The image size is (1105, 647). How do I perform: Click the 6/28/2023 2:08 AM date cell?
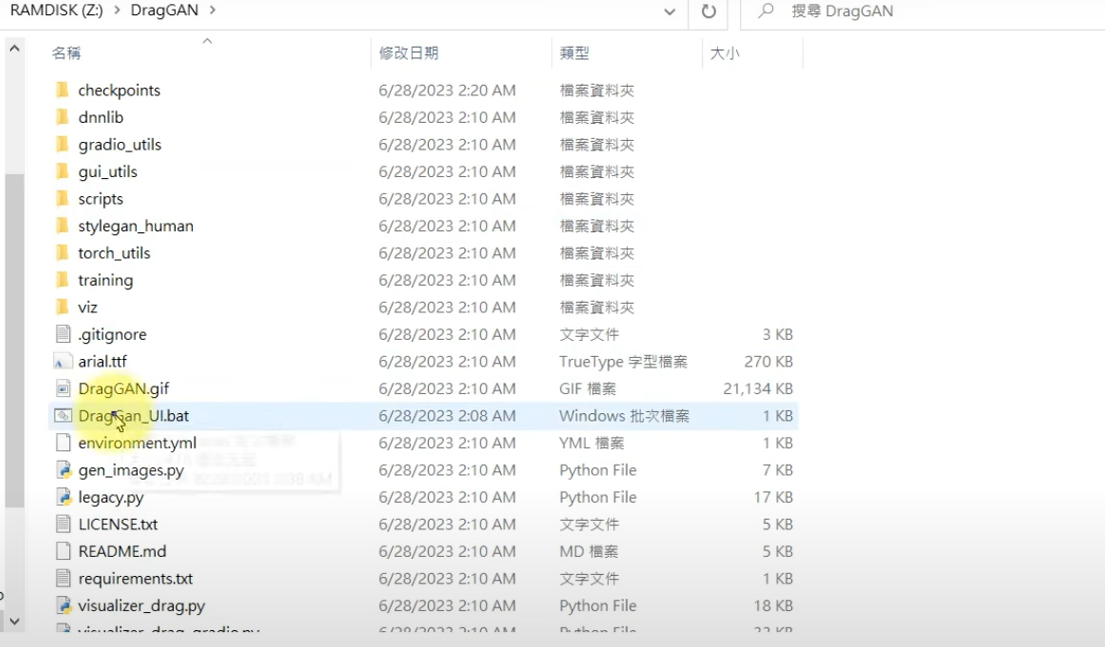(x=447, y=416)
